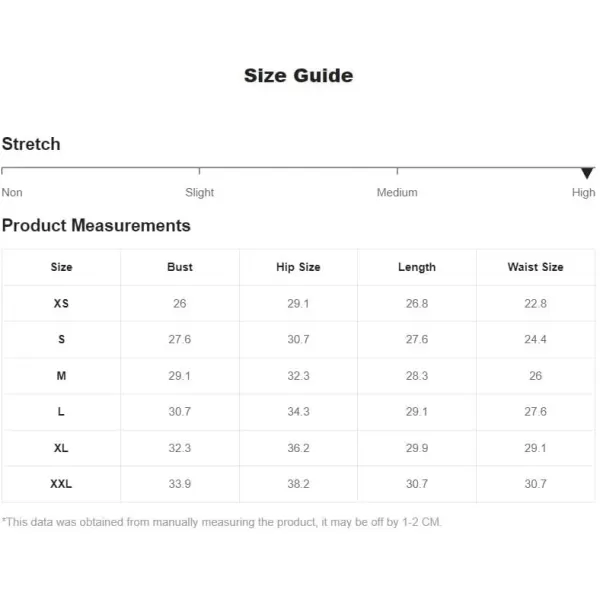The image size is (600, 600).
Task: Click the Length column header
Action: click(417, 267)
